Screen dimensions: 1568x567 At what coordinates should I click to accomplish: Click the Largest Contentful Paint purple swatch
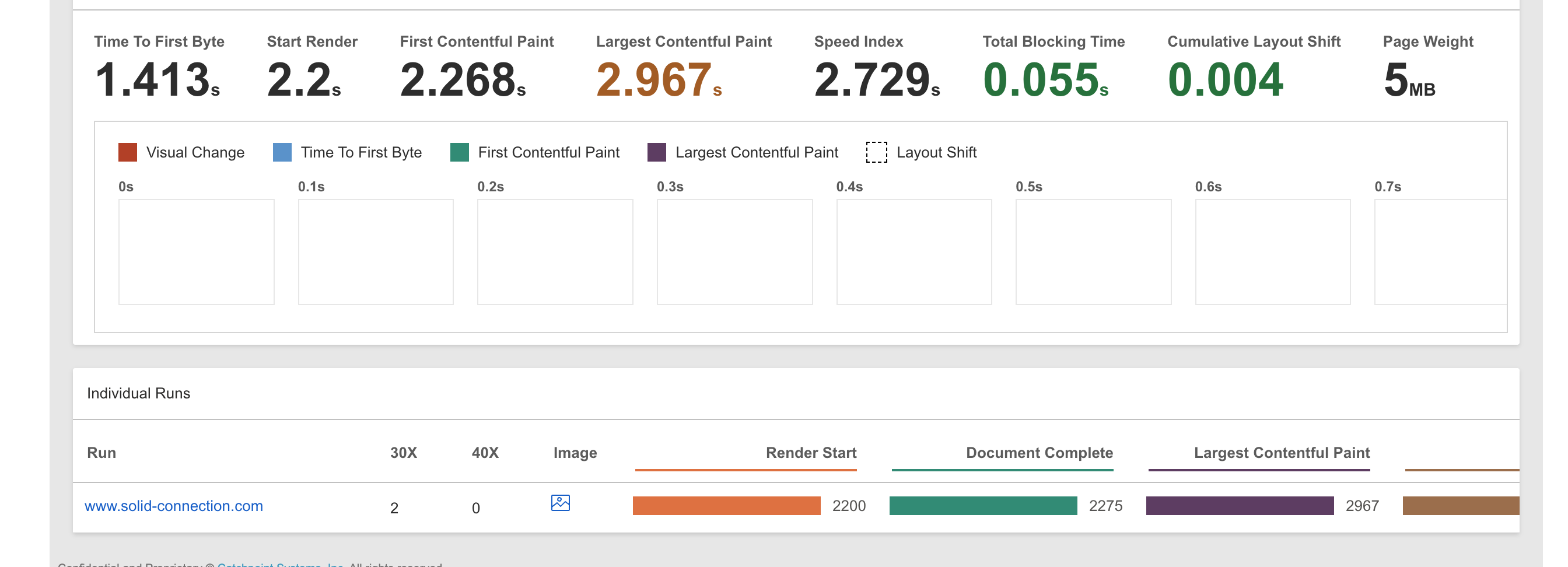point(656,152)
